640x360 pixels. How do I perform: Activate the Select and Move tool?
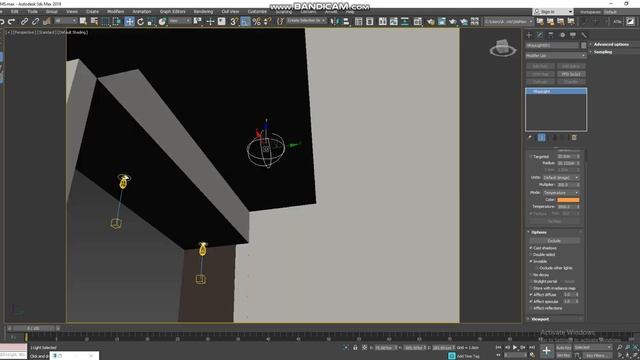click(129, 21)
